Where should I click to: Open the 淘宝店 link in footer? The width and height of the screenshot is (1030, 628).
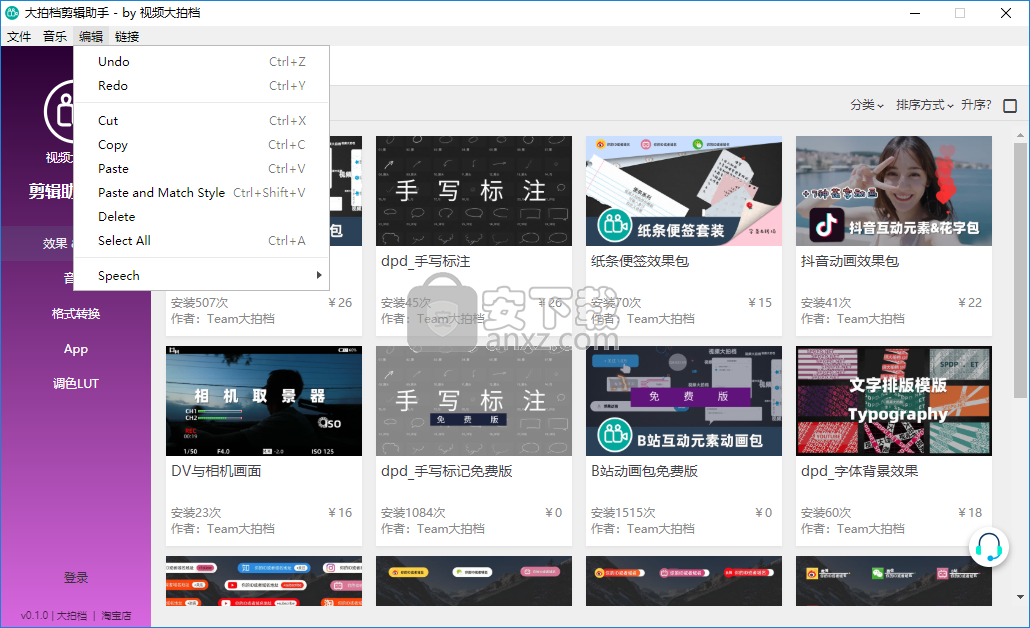pos(116,616)
